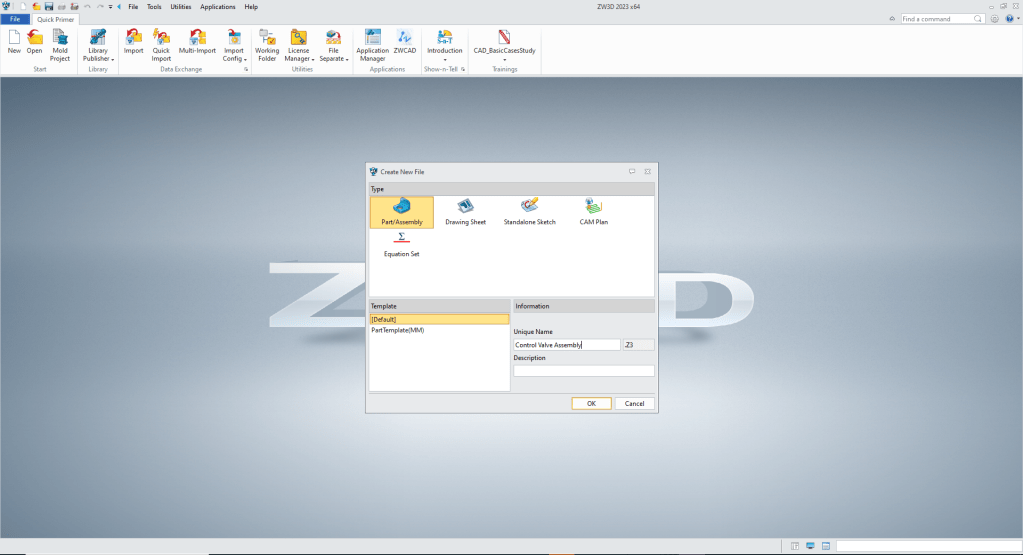Image resolution: width=1023 pixels, height=555 pixels.
Task: Launch the ZWCAD application icon
Action: [x=405, y=37]
